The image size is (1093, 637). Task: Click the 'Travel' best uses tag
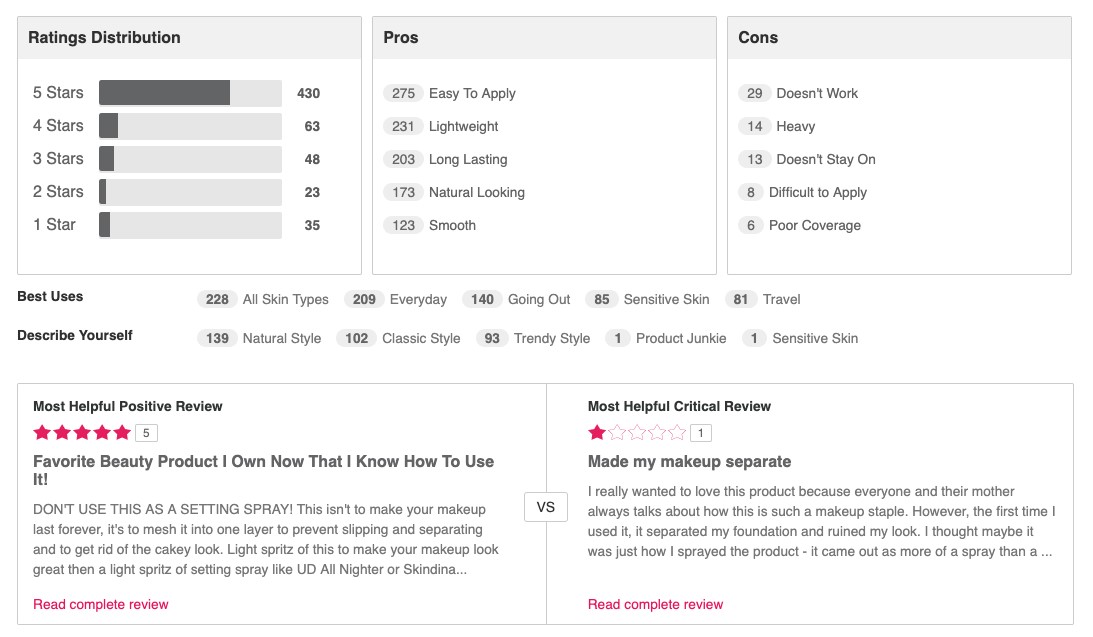pos(765,299)
